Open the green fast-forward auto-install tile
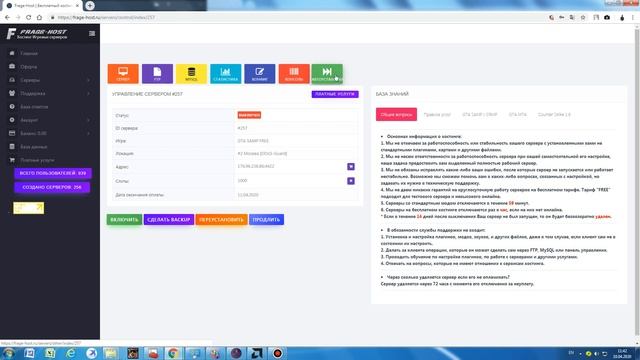The width and height of the screenshot is (640, 360). point(327,73)
